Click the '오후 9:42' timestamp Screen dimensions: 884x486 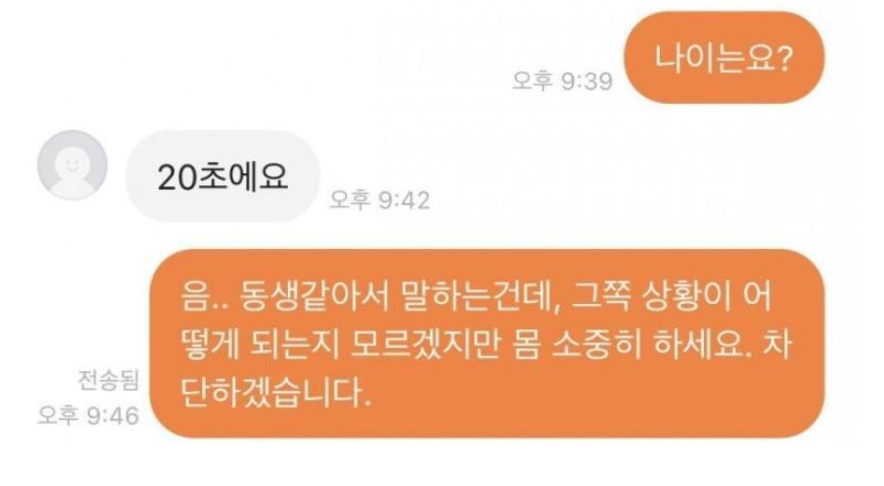click(x=379, y=200)
